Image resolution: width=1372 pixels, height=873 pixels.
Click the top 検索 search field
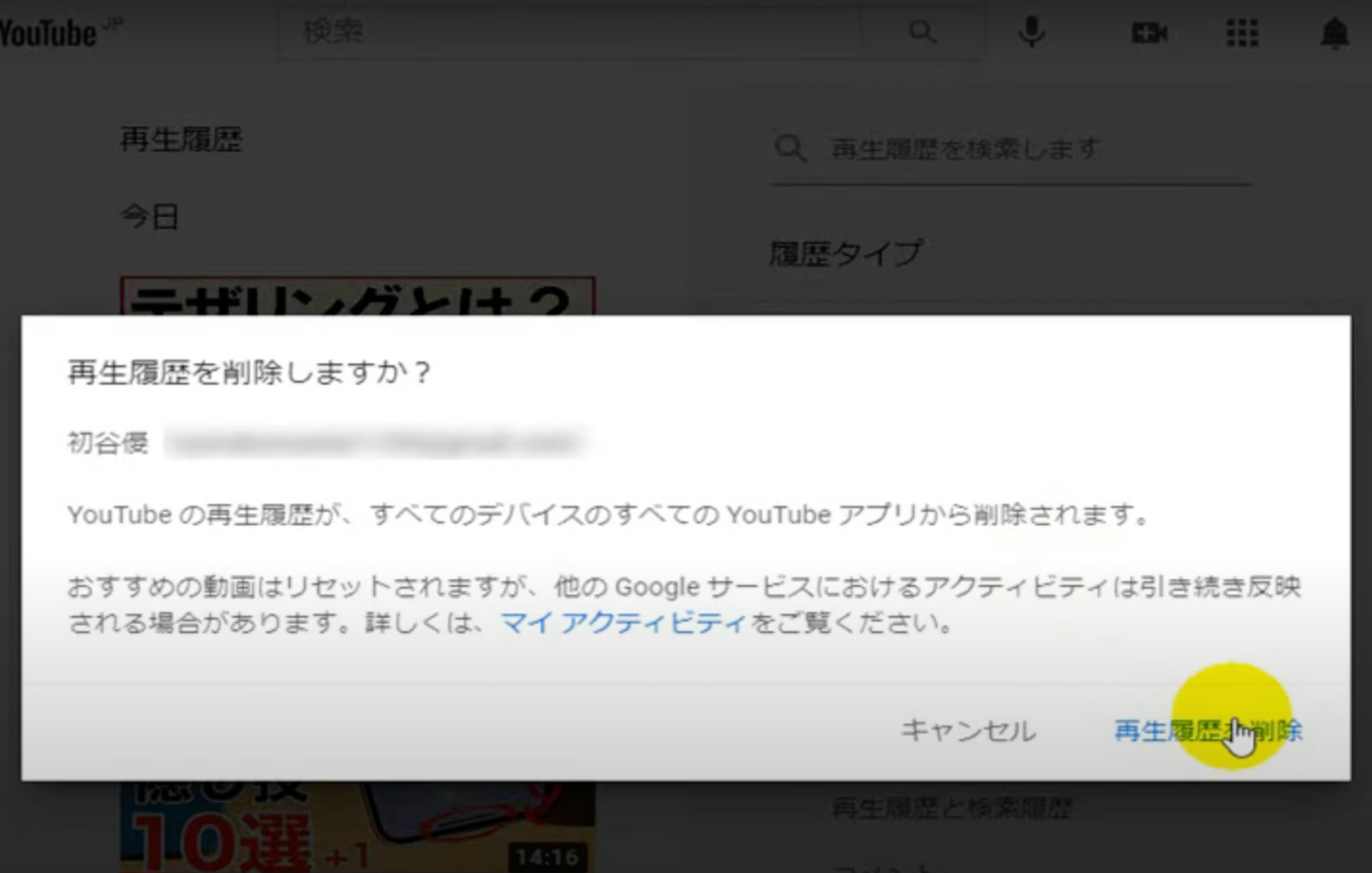coord(570,33)
